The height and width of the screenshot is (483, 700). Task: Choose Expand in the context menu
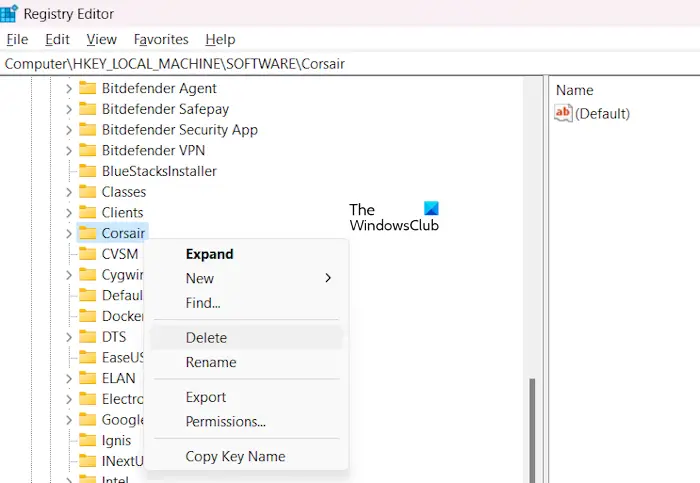[x=246, y=254]
